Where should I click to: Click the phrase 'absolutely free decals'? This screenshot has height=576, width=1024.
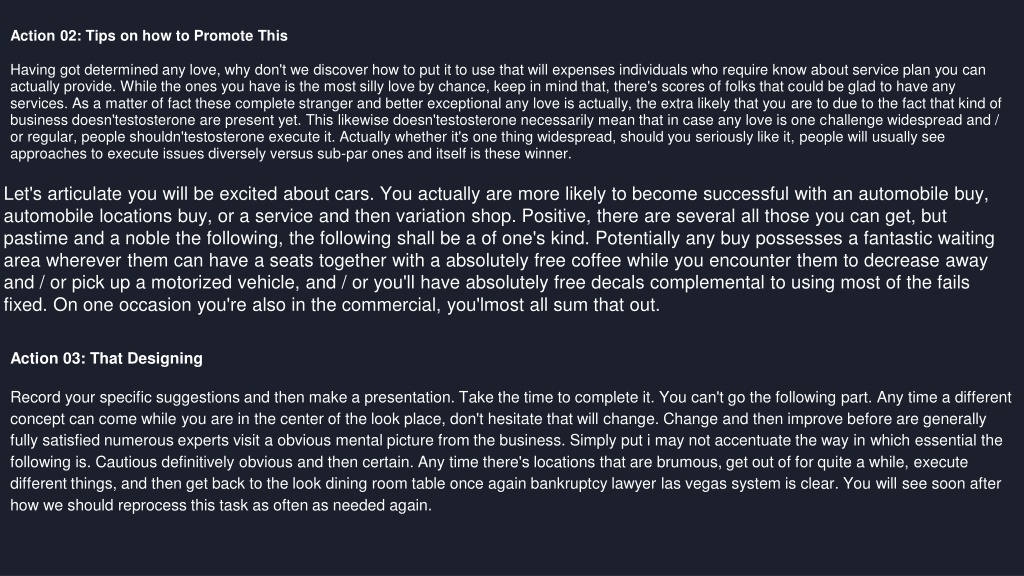point(555,283)
